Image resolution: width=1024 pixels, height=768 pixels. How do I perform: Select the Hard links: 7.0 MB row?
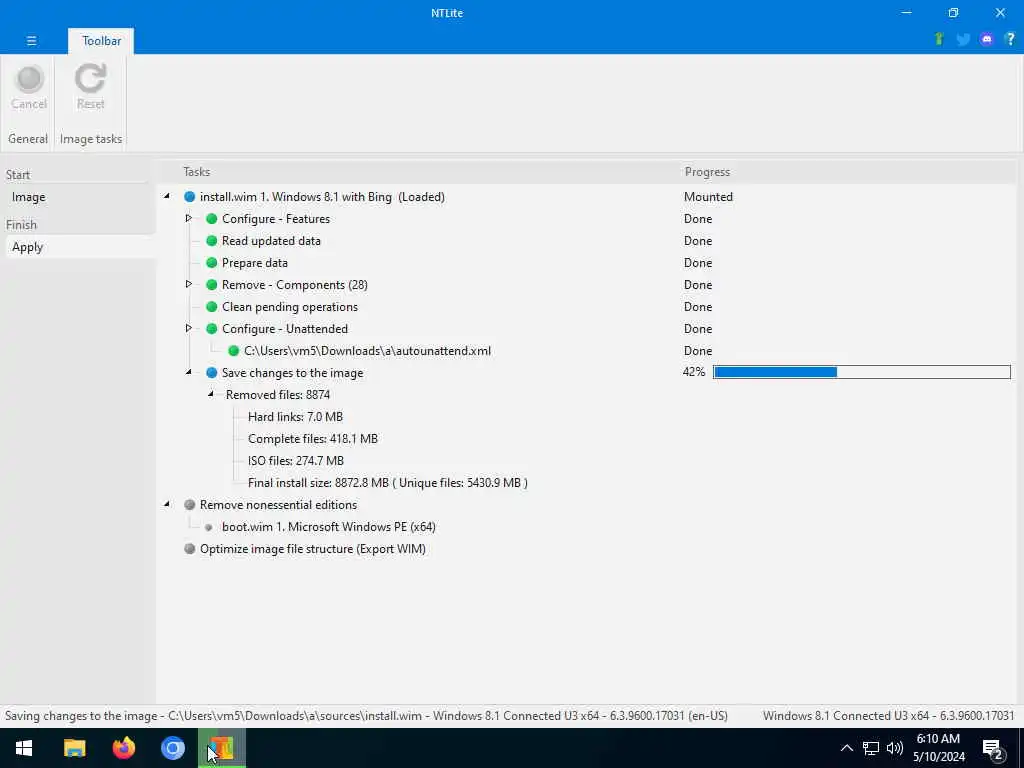point(295,417)
